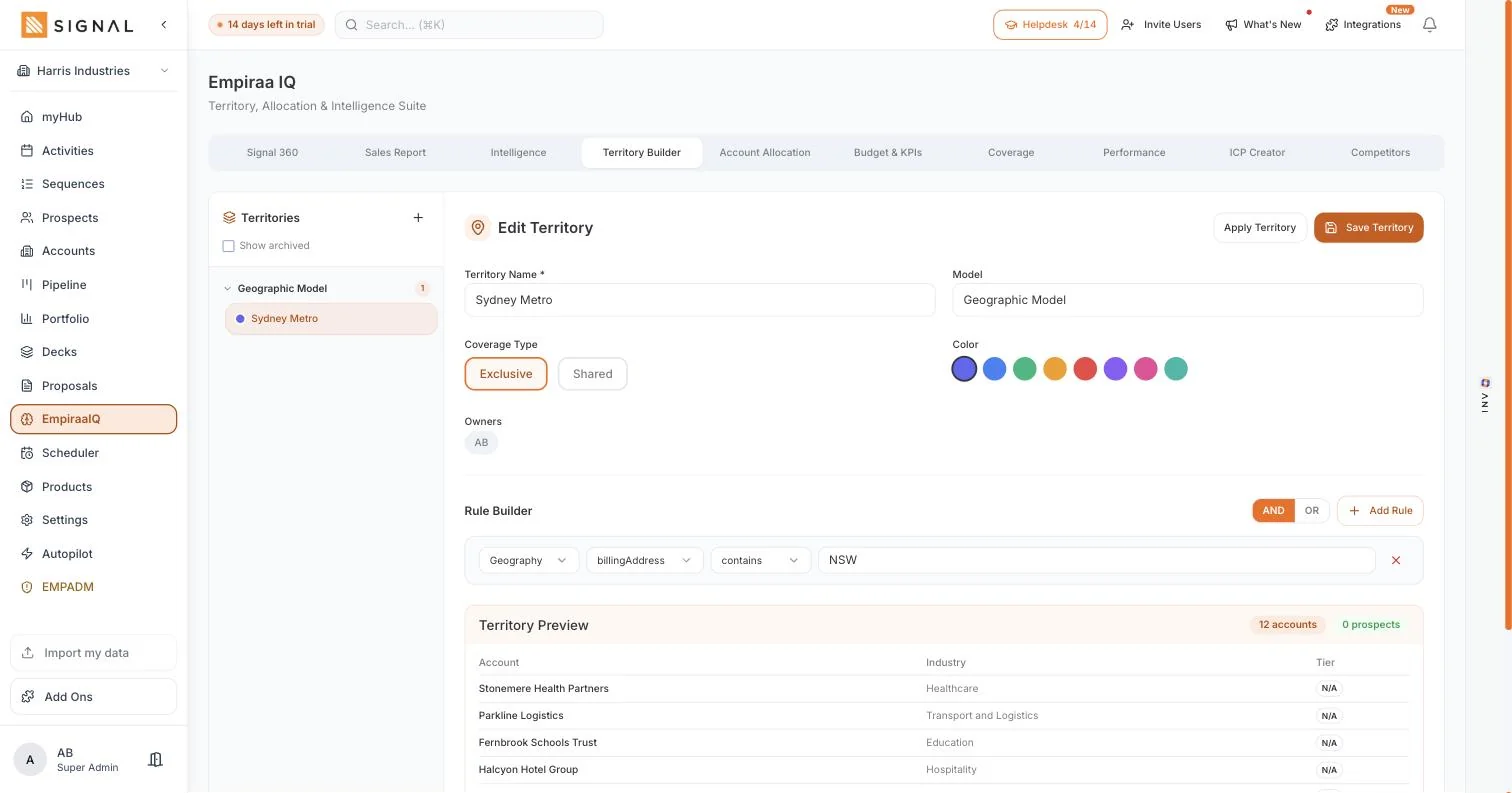
Task: Click the Proposals document icon
Action: click(27, 386)
